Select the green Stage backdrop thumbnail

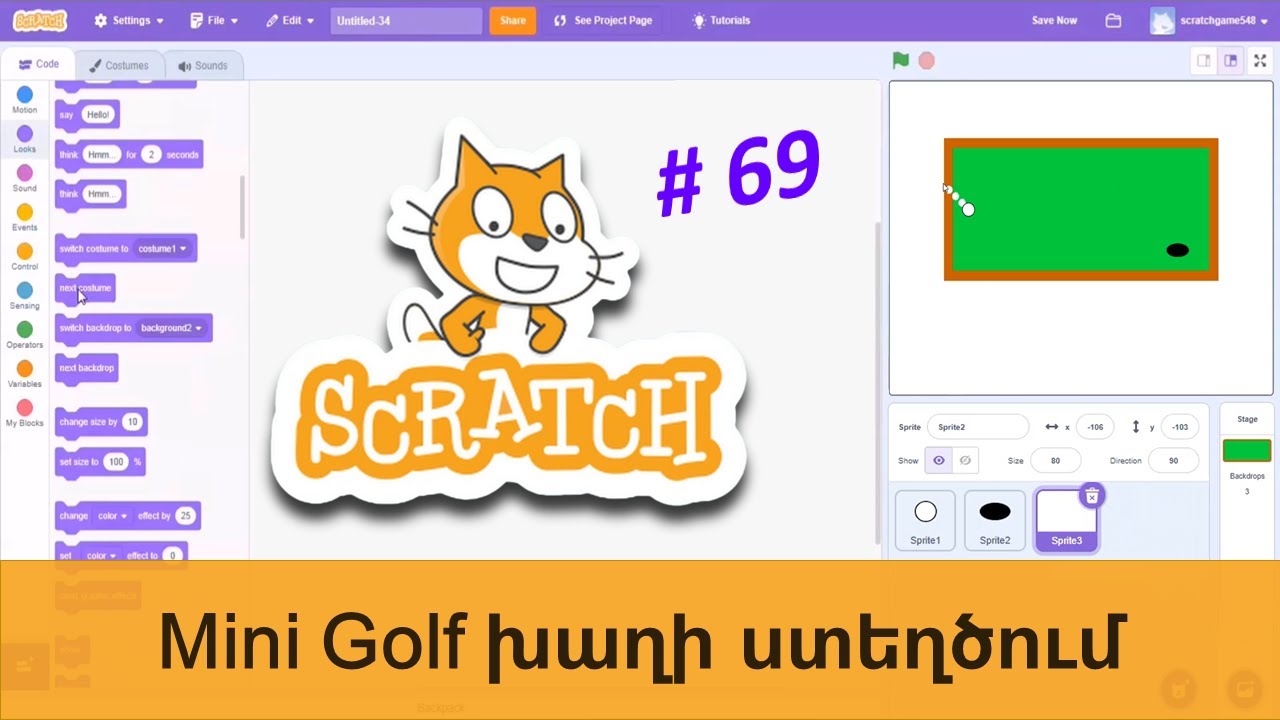click(x=1247, y=450)
